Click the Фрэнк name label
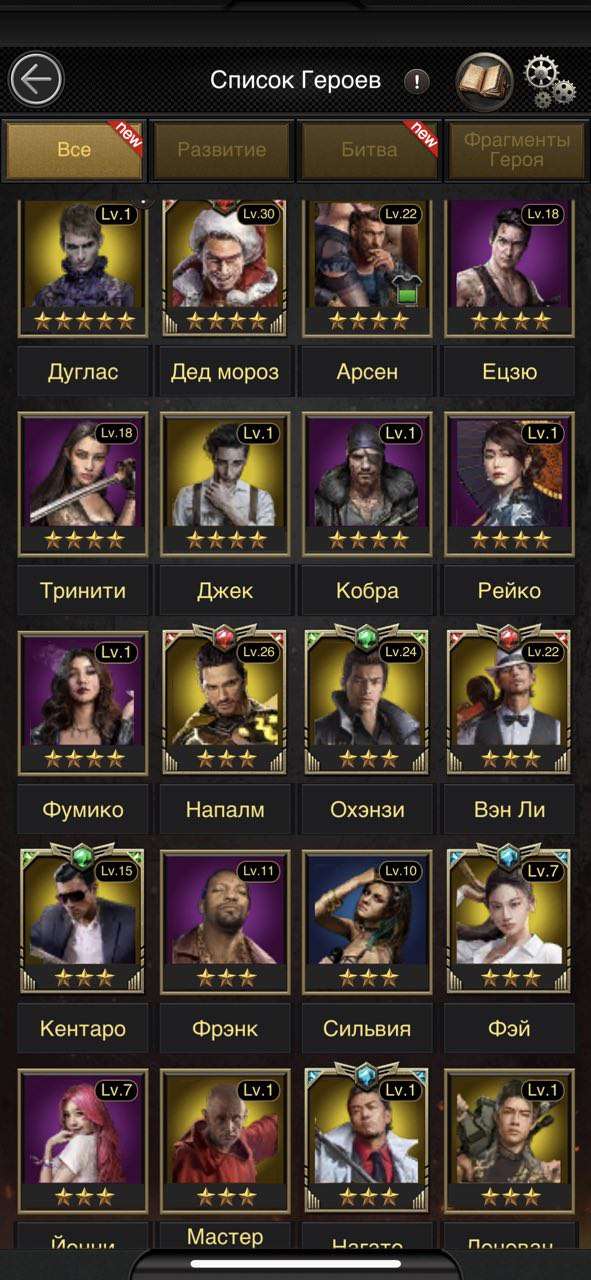The width and height of the screenshot is (591, 1280). 225,1028
